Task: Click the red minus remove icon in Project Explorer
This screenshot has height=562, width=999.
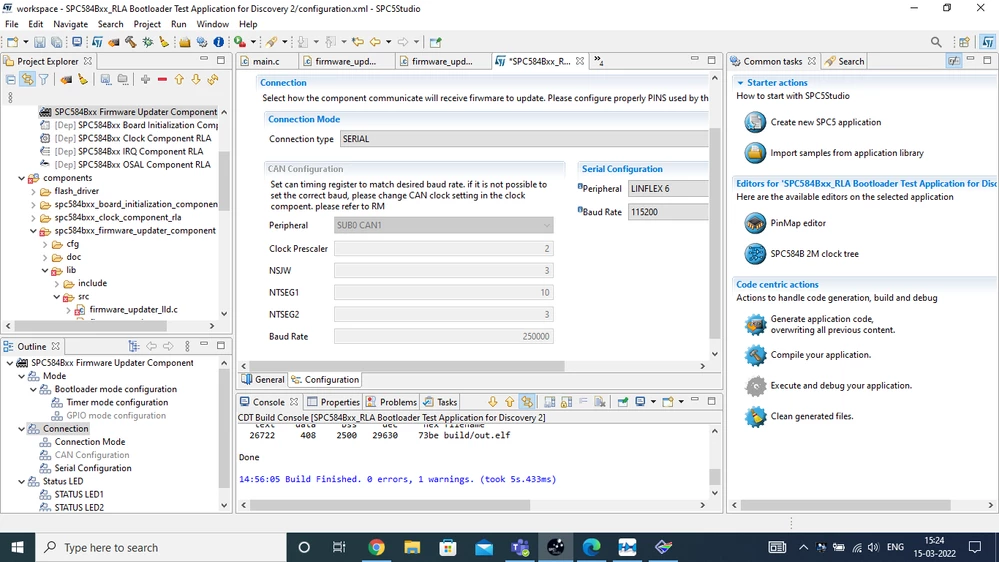Action: click(162, 80)
